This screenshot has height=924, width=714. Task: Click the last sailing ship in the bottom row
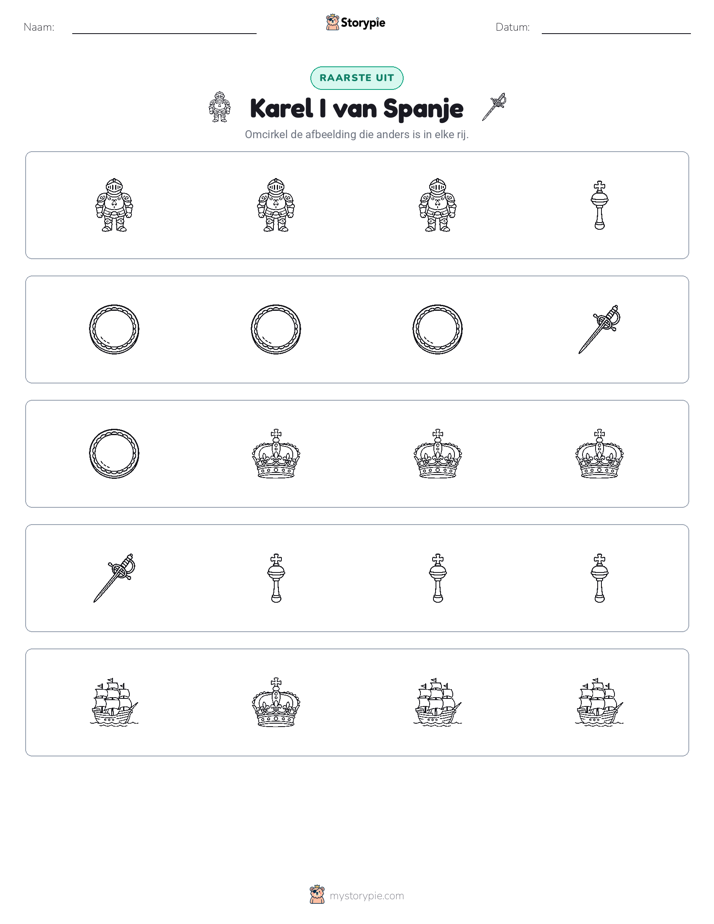pyautogui.click(x=599, y=702)
